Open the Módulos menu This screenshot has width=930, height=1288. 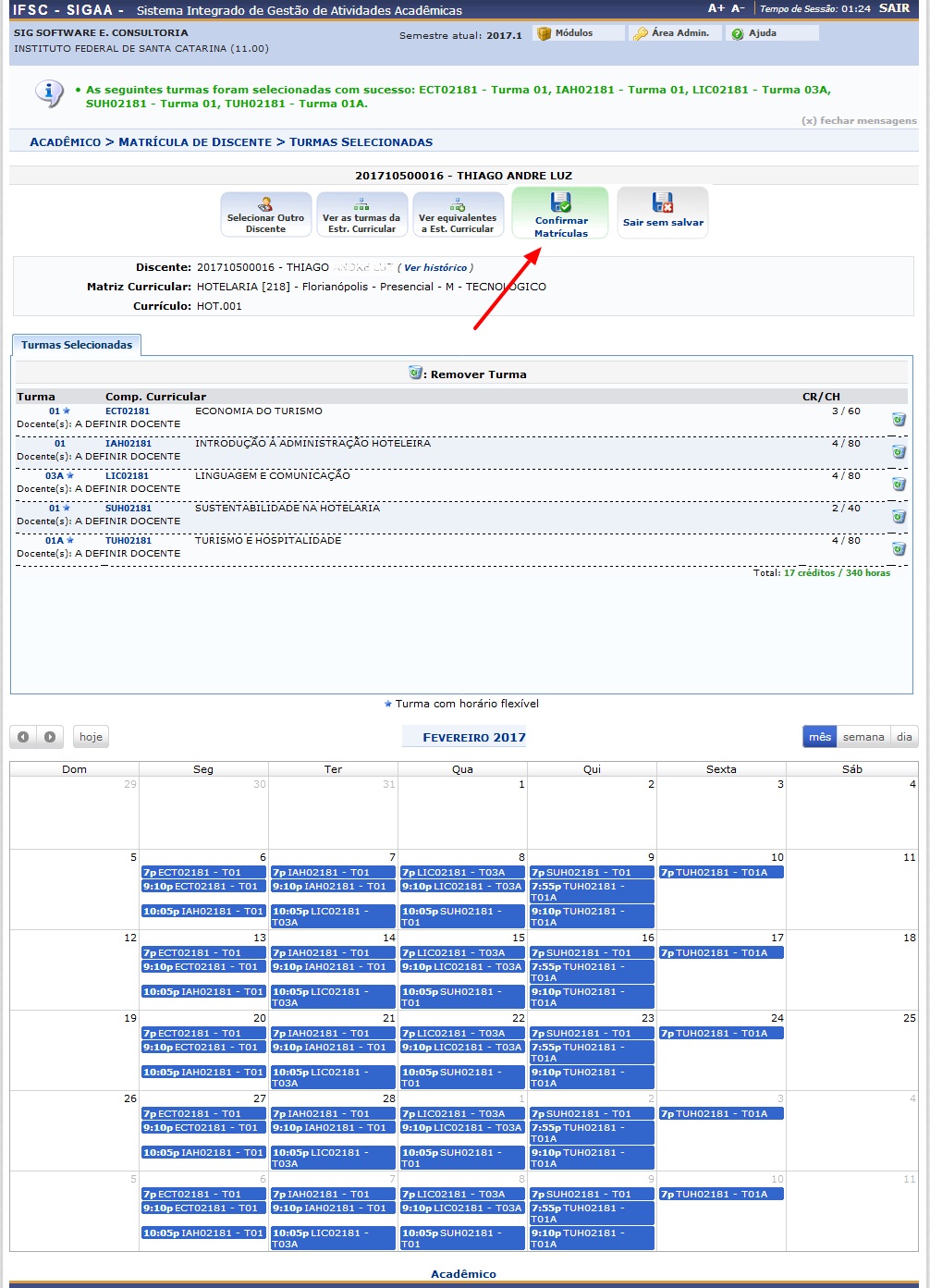pyautogui.click(x=573, y=33)
